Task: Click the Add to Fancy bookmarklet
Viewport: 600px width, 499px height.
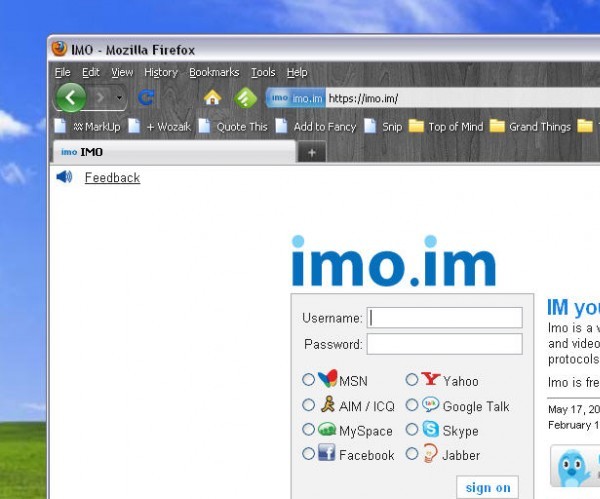Action: (316, 127)
